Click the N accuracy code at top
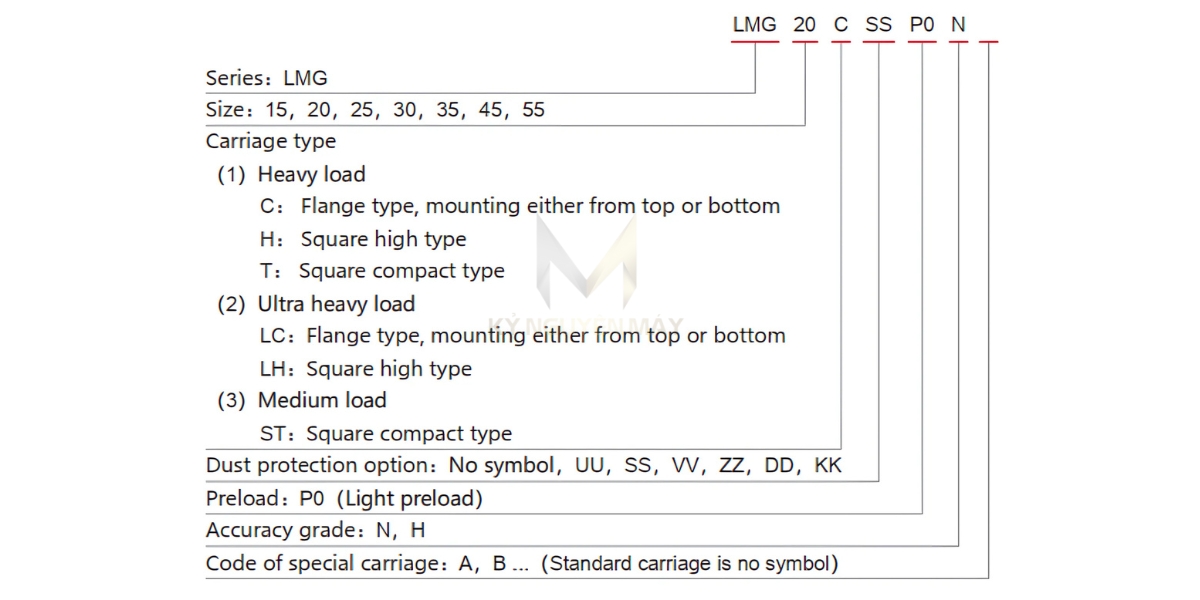 958,25
